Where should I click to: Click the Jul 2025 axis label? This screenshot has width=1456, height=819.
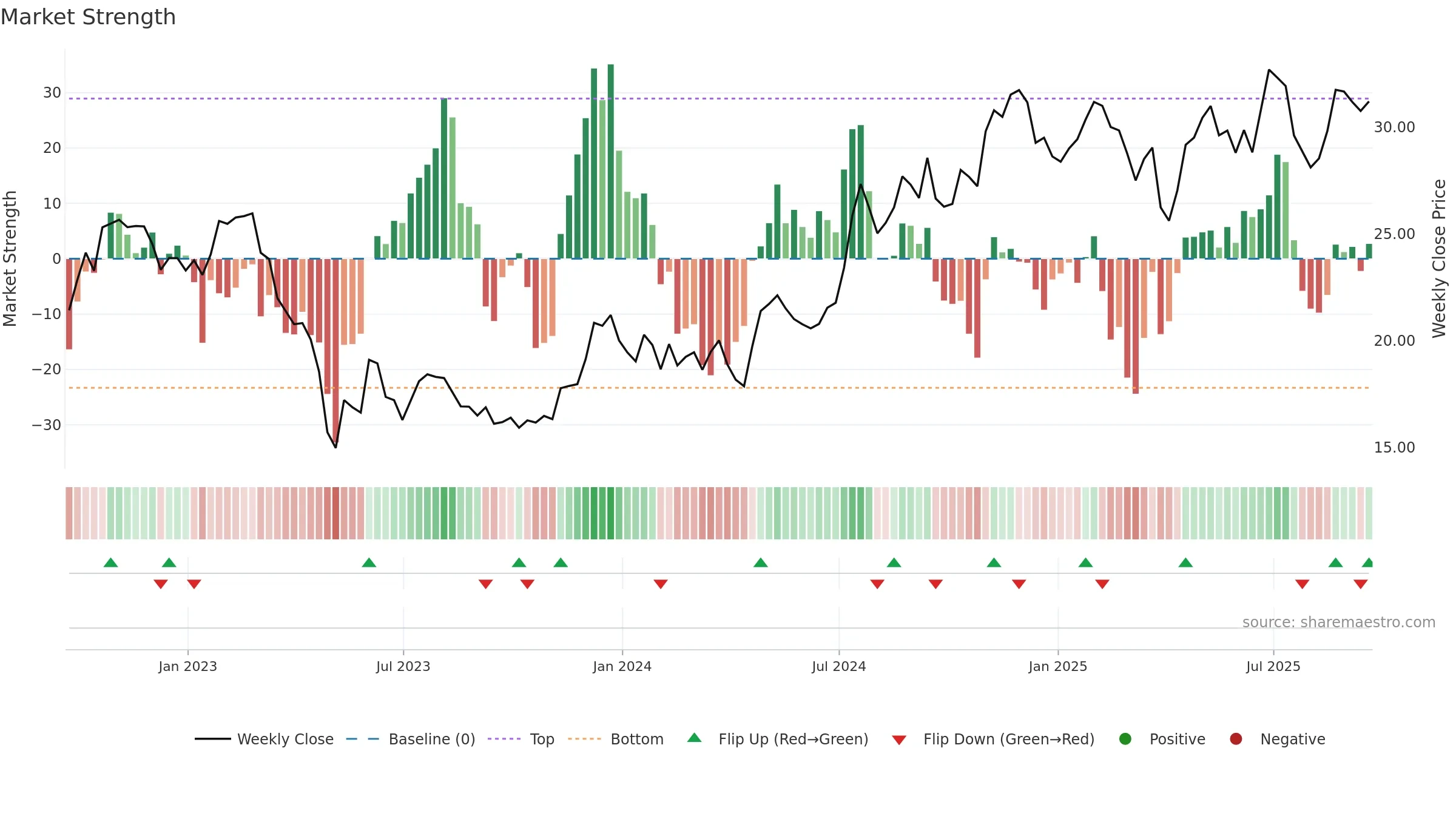[1273, 666]
